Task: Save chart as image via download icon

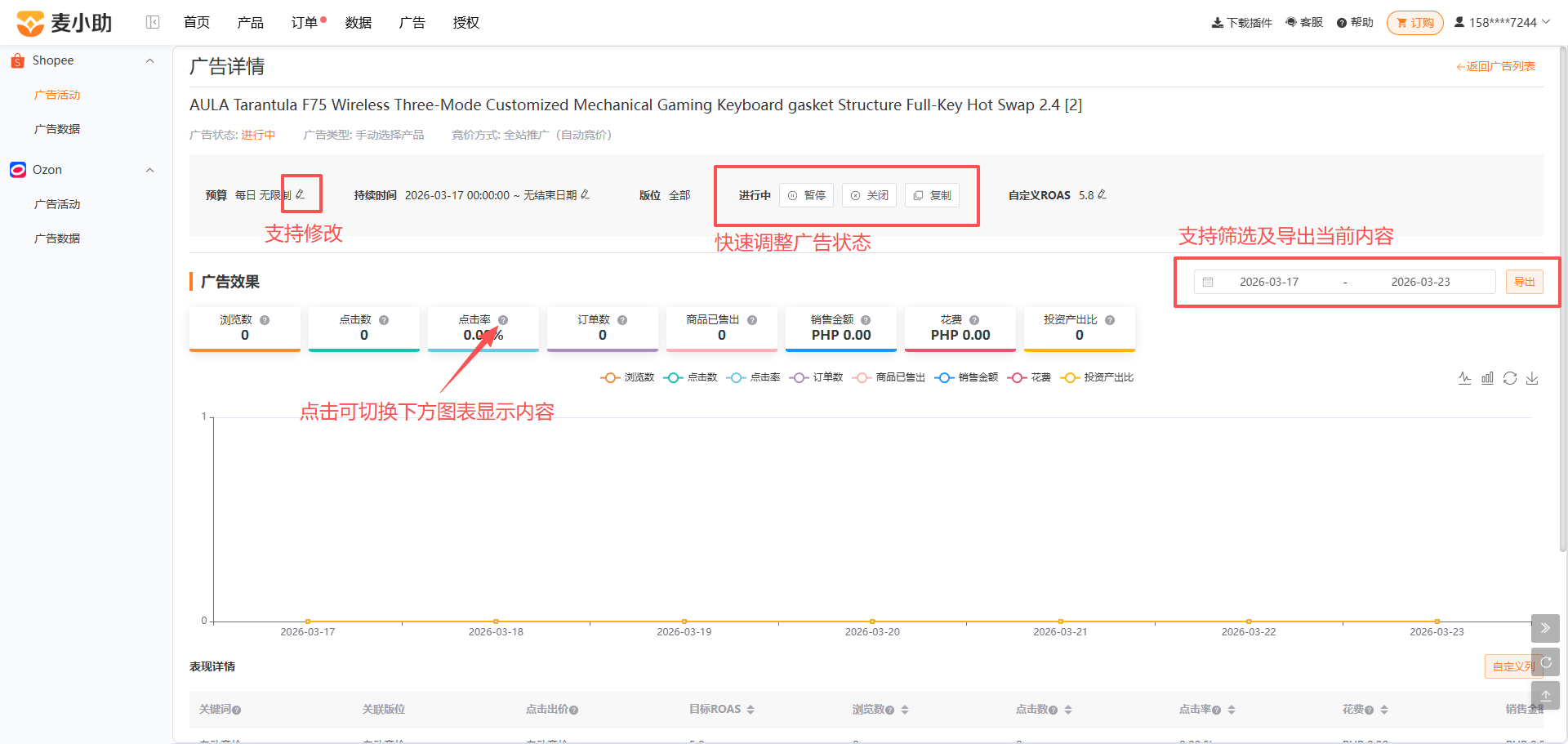Action: coord(1532,378)
